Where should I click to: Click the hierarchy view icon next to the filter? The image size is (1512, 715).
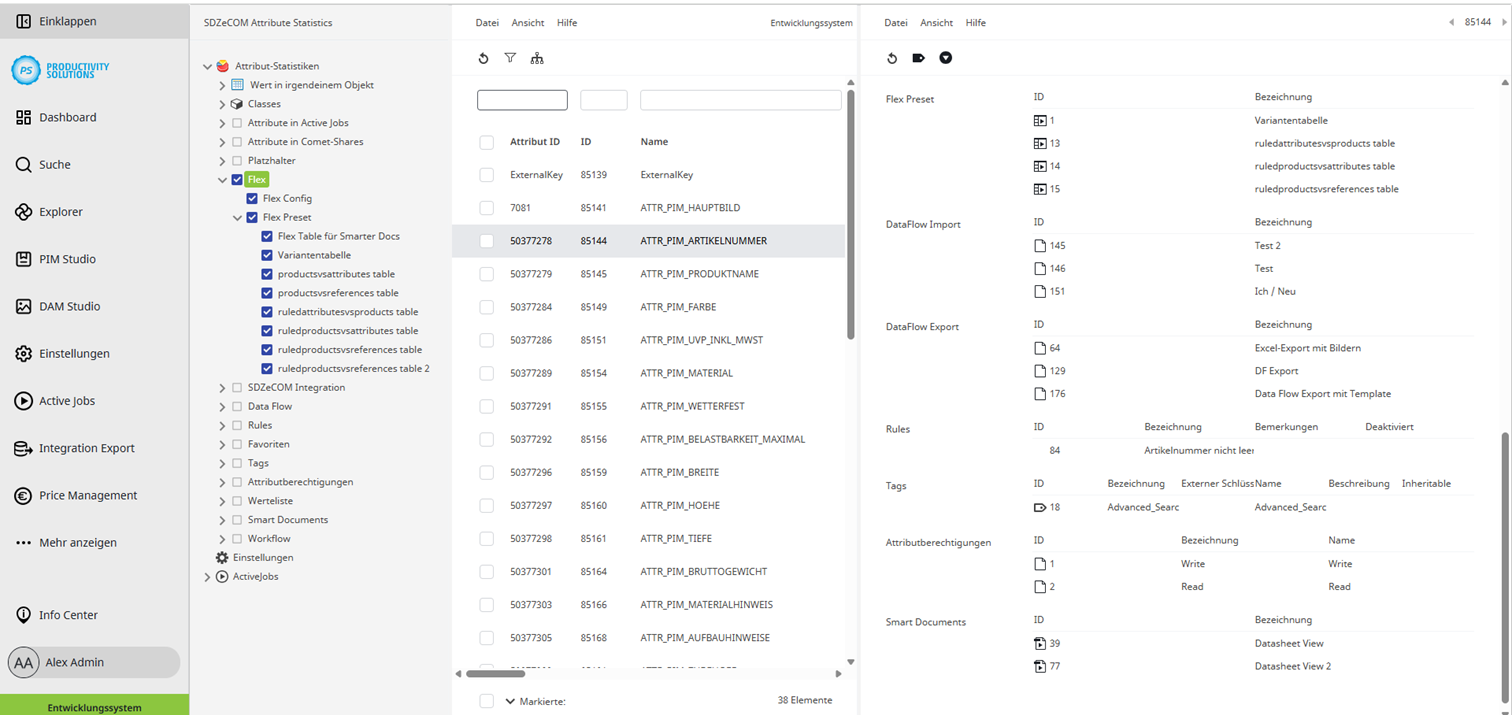(537, 58)
